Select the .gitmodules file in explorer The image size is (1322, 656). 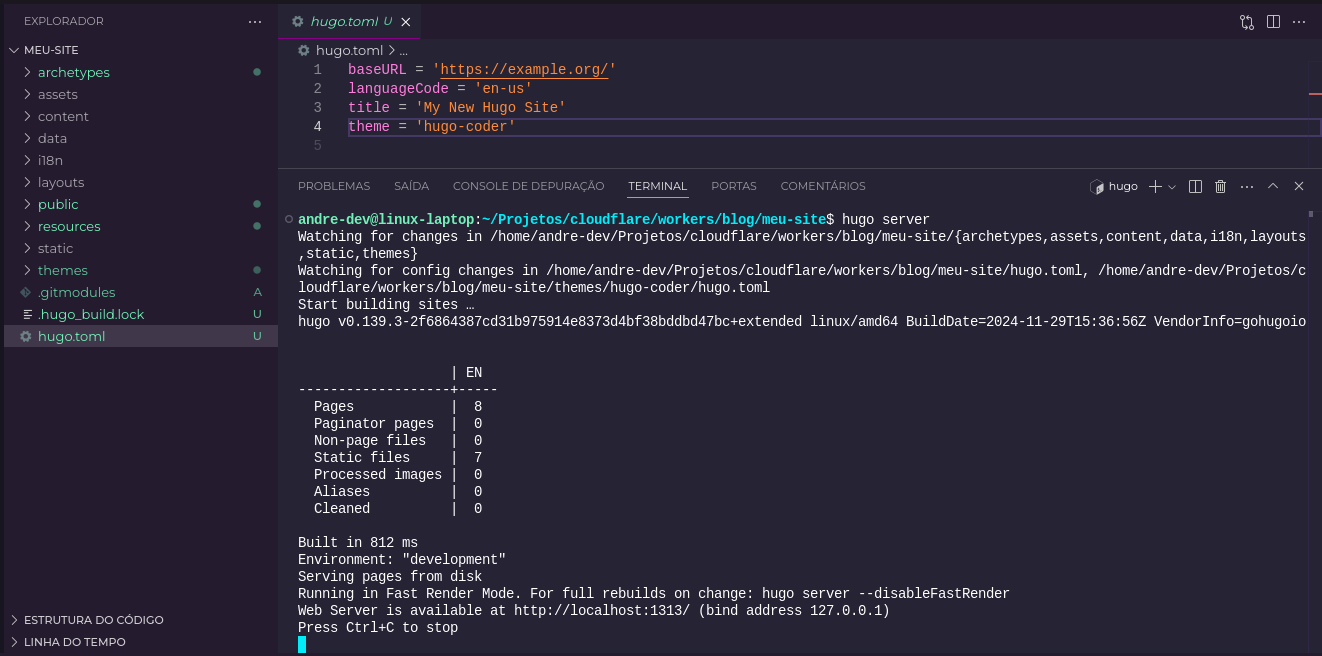pyautogui.click(x=76, y=292)
